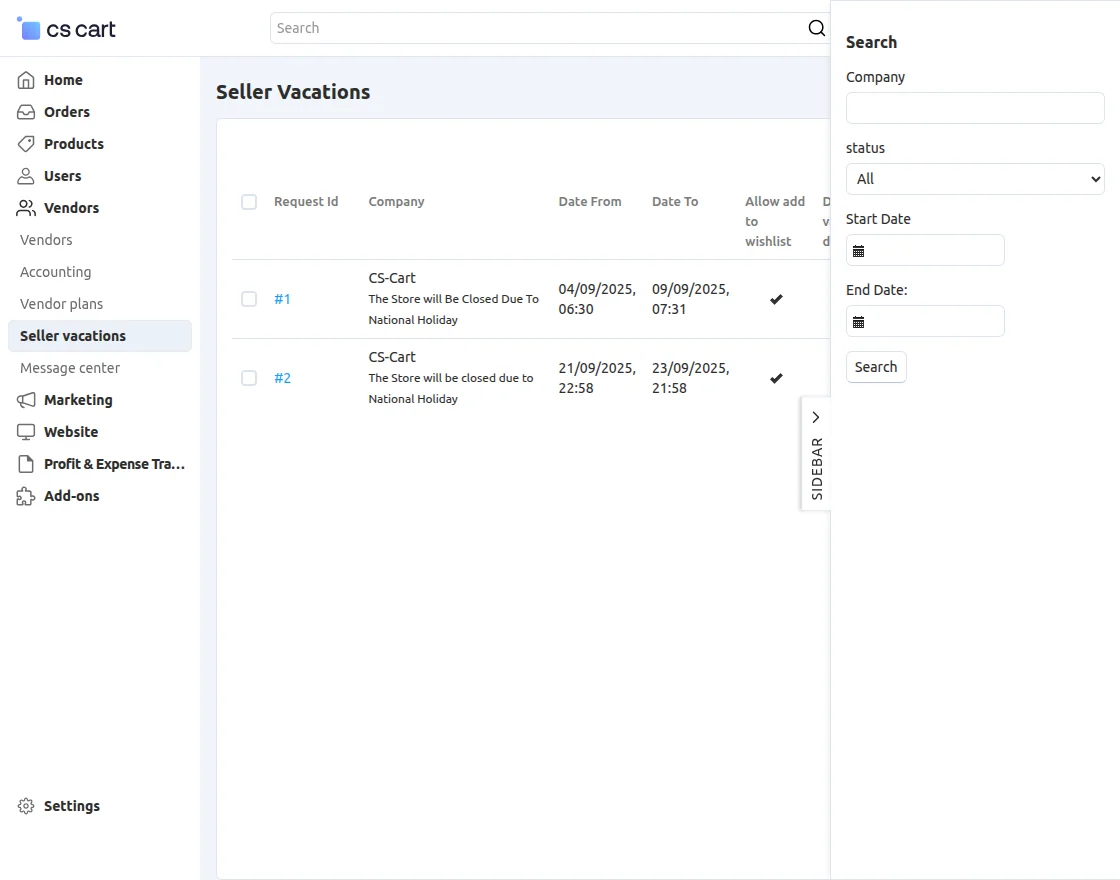Go to Vendor plans submenu item
Screen dimensions: 1120x880
(x=61, y=304)
